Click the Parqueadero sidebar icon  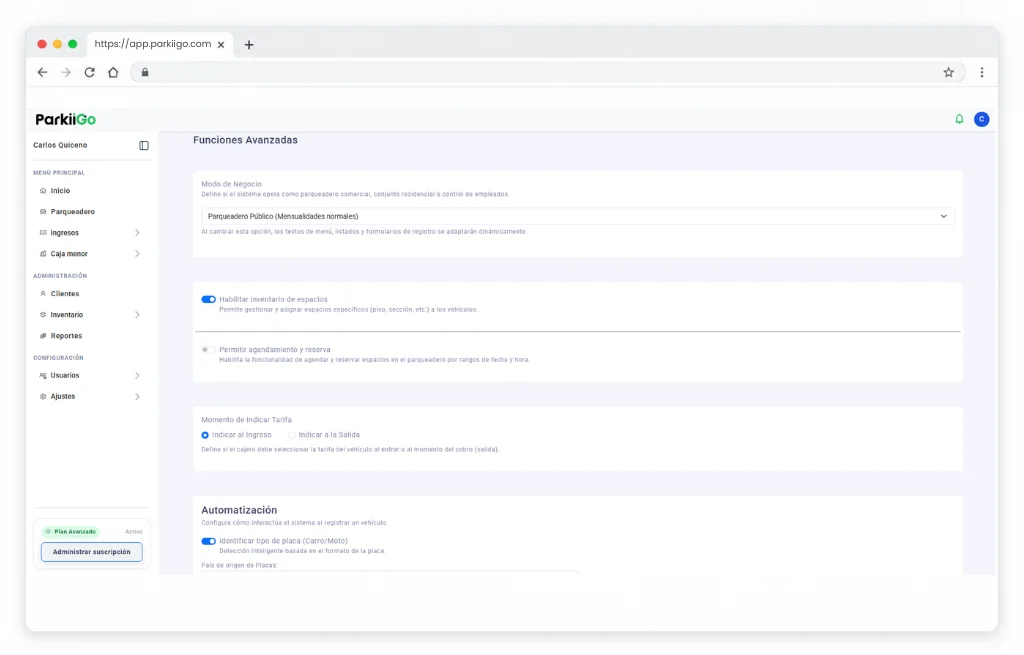click(x=43, y=212)
